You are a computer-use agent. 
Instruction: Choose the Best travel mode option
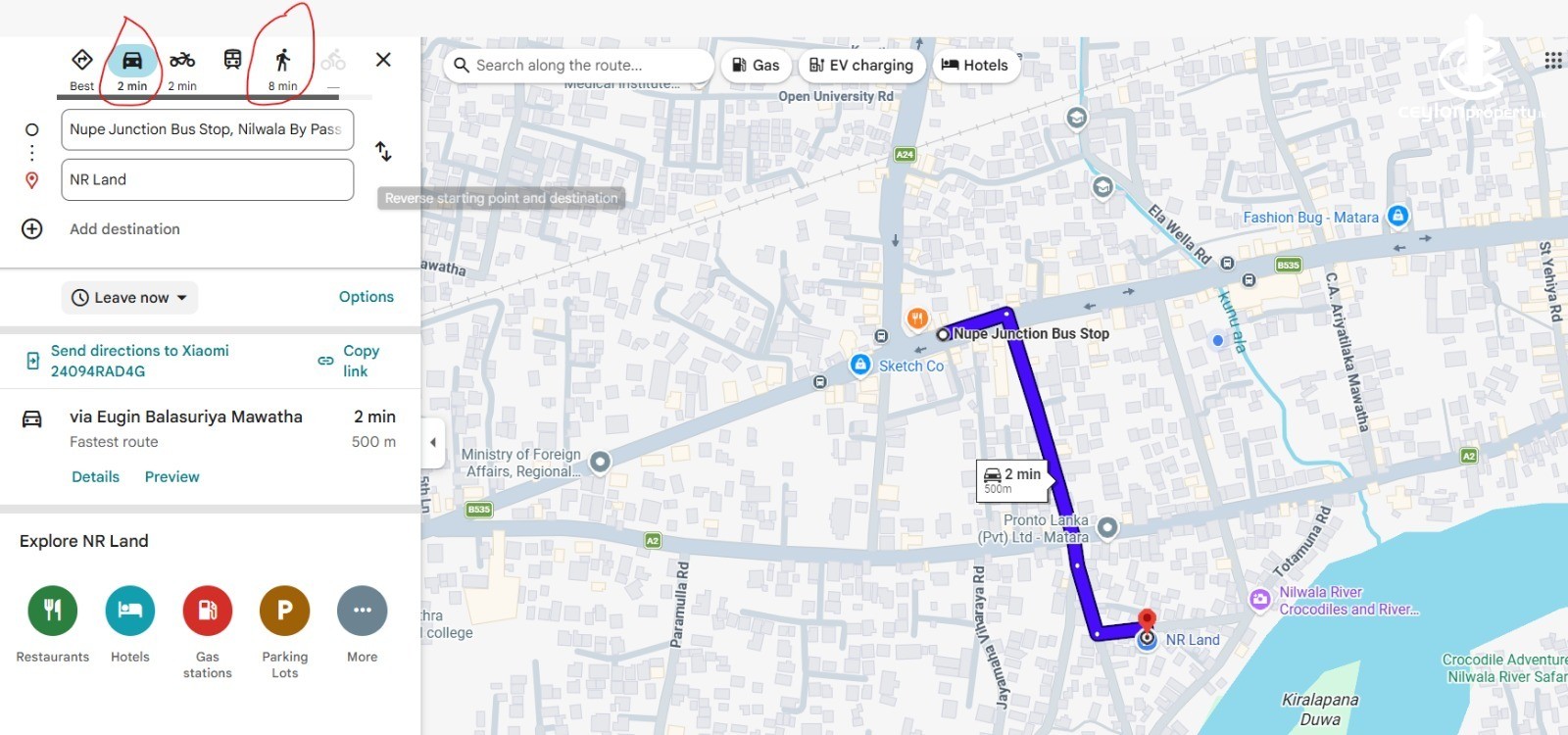point(82,69)
